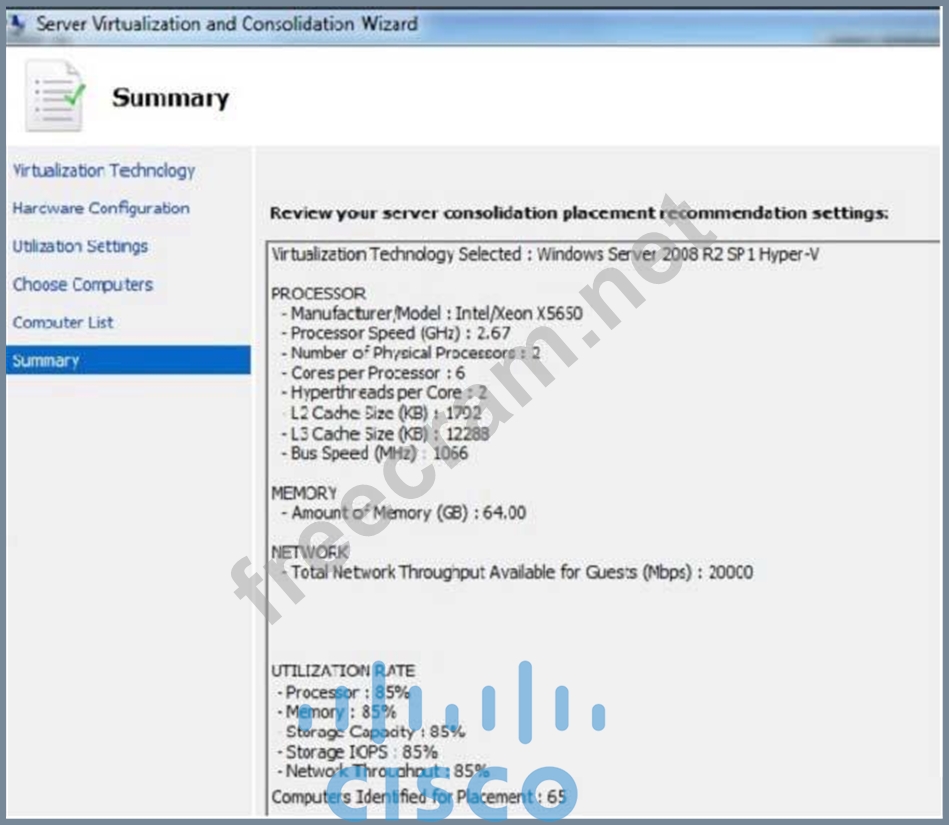Viewport: 949px width, 825px height.
Task: Click the UTILIZATION RATE section heading
Action: (x=343, y=671)
